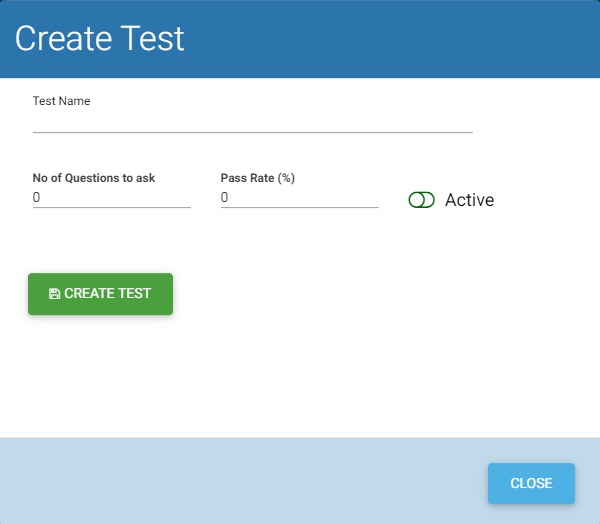Viewport: 600px width, 524px height.
Task: Click the floppy disk save icon
Action: tap(54, 294)
